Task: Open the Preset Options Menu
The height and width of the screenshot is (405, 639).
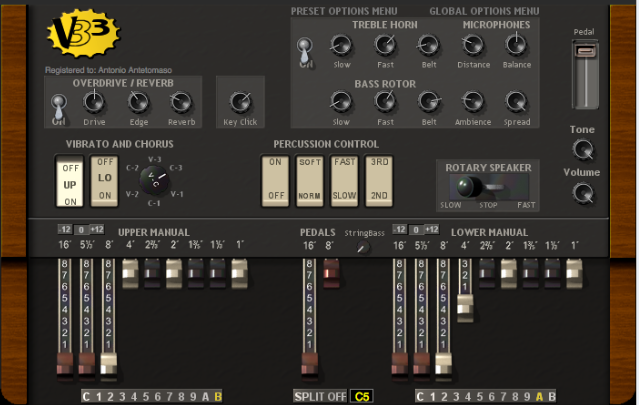Action: pos(346,10)
